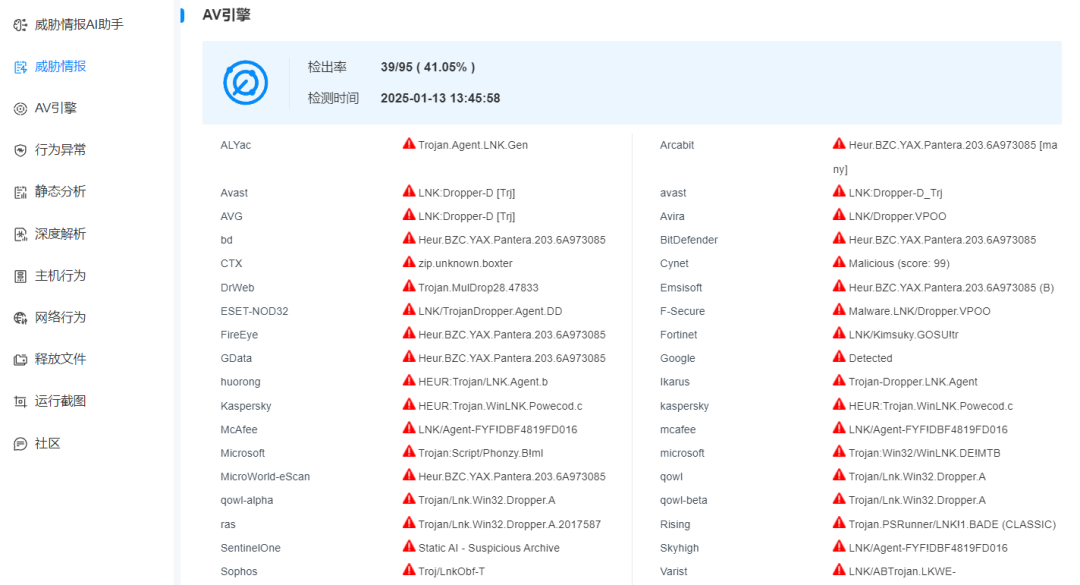Click ESET-NOD32 result LNK/TrojanDropper.Agent.DD
Viewport: 1080px width, 585px height.
point(490,311)
